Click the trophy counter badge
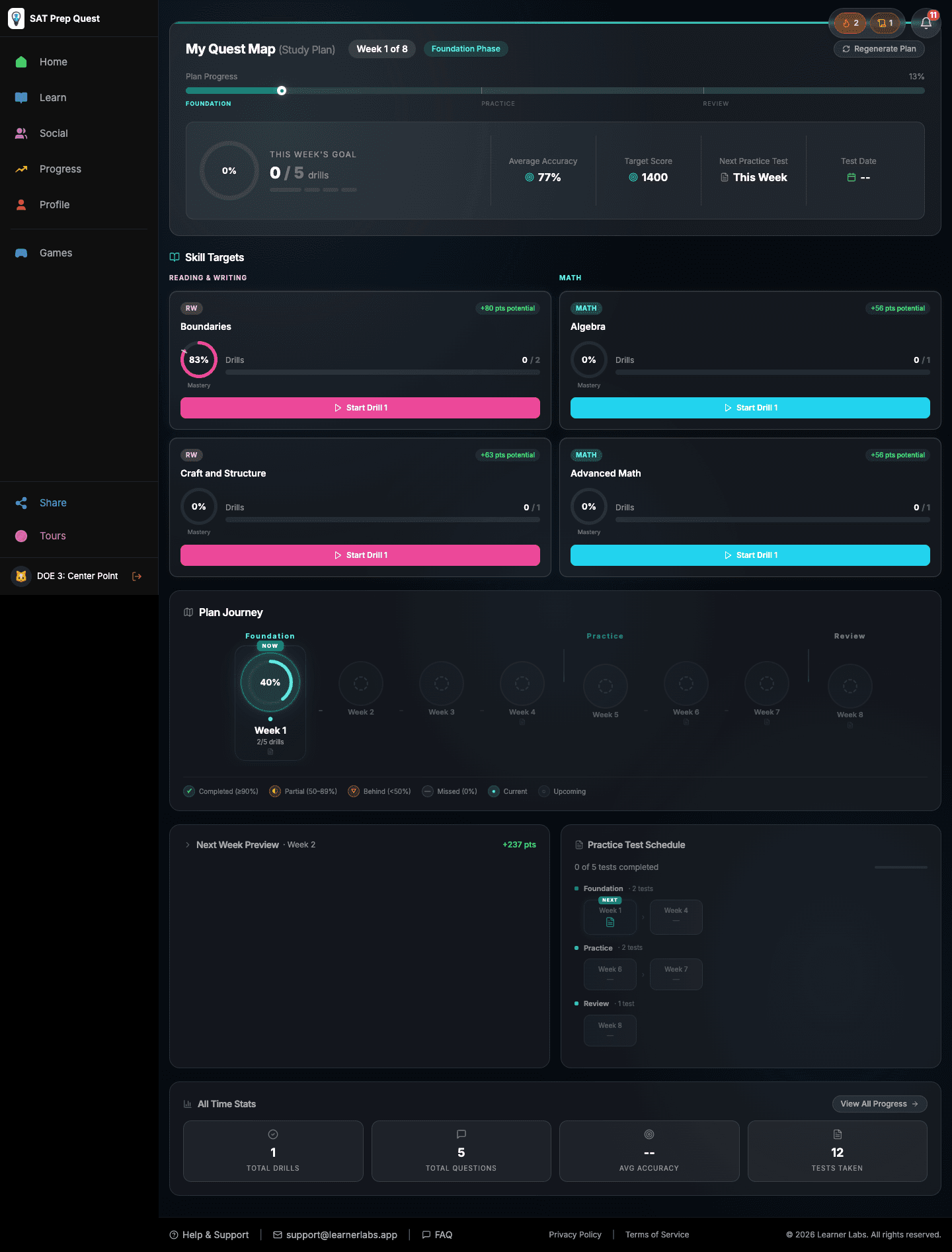Viewport: 952px width, 1252px height. [885, 23]
